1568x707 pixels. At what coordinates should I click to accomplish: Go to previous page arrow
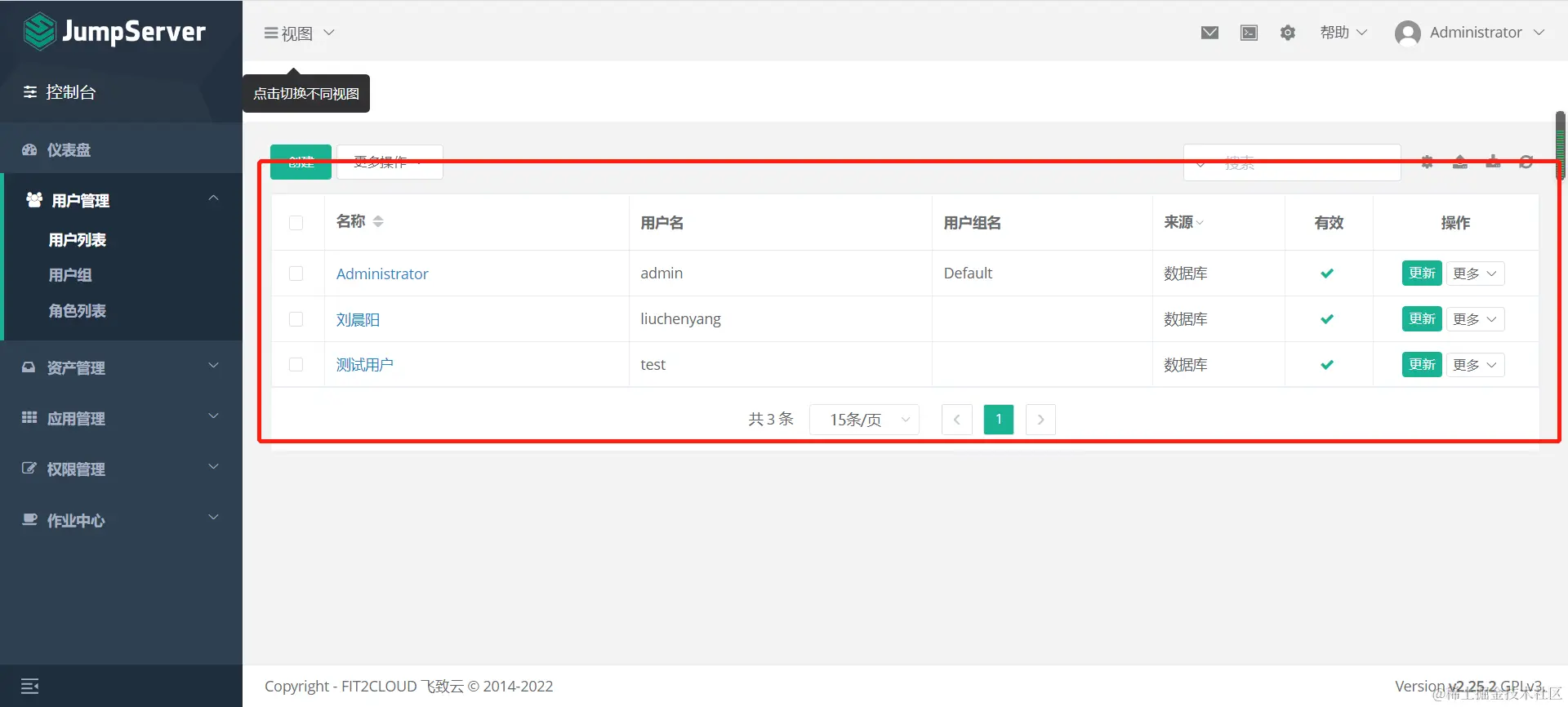coord(956,420)
